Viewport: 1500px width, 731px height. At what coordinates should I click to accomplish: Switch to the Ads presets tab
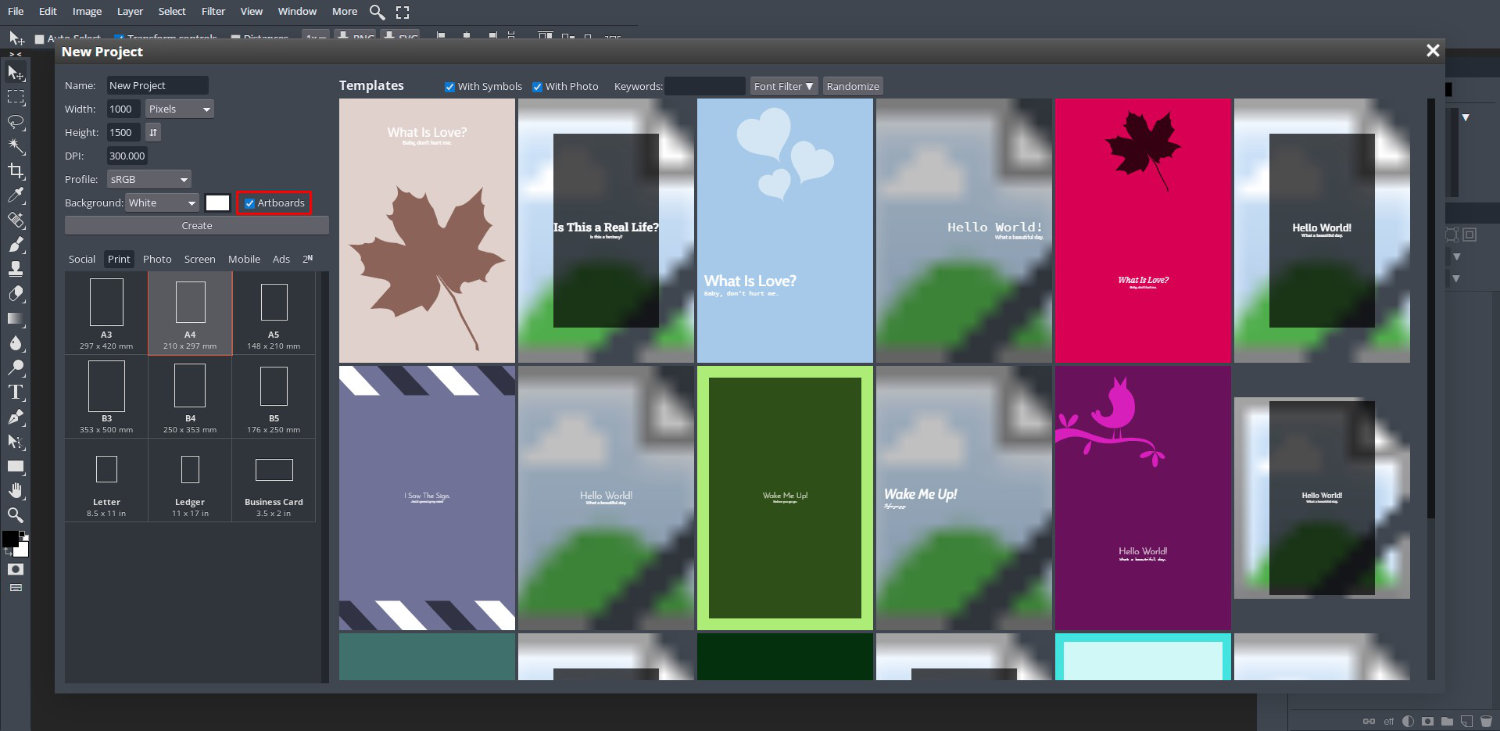(x=282, y=259)
